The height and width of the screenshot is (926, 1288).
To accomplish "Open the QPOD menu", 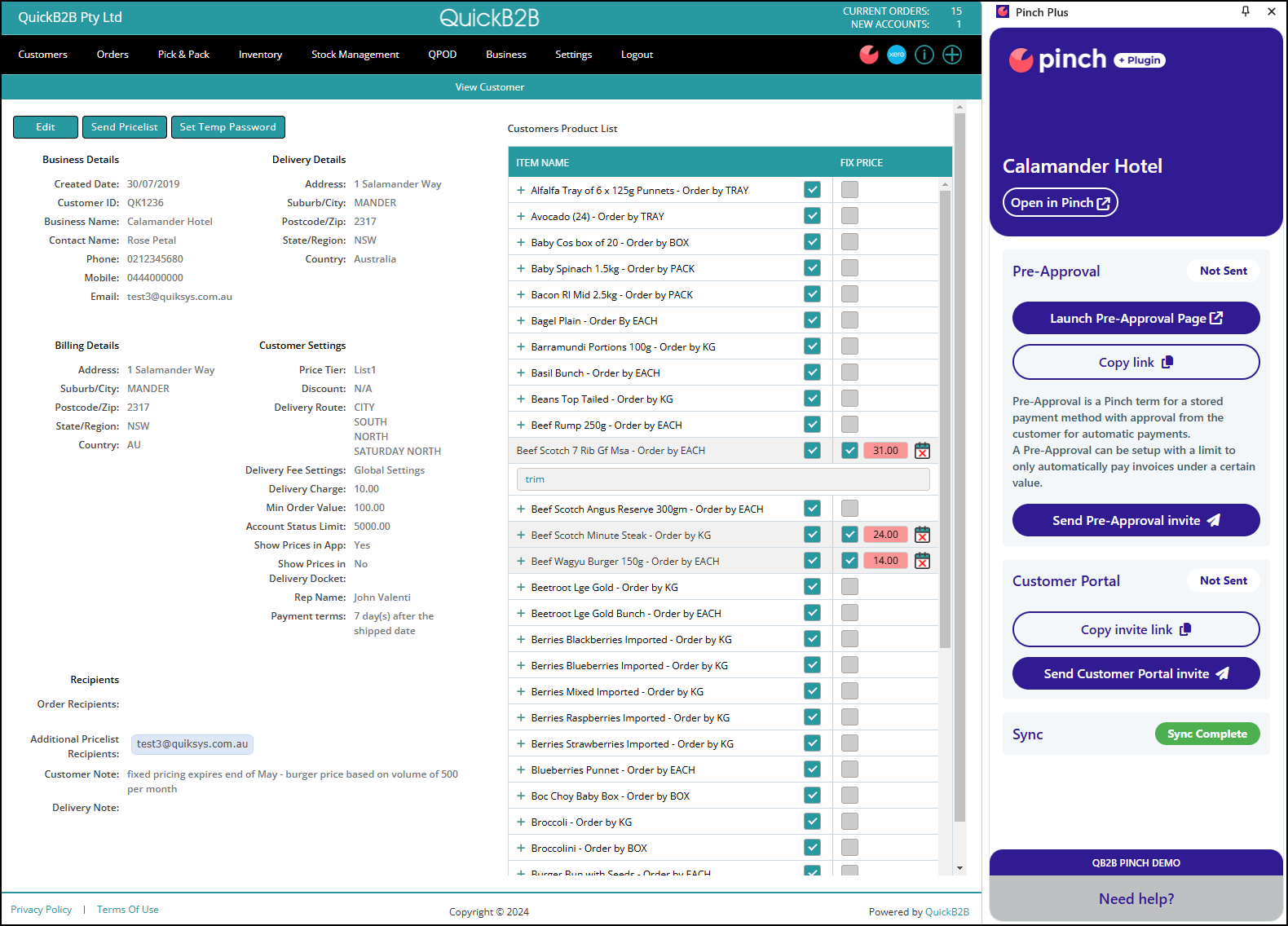I will click(x=443, y=55).
